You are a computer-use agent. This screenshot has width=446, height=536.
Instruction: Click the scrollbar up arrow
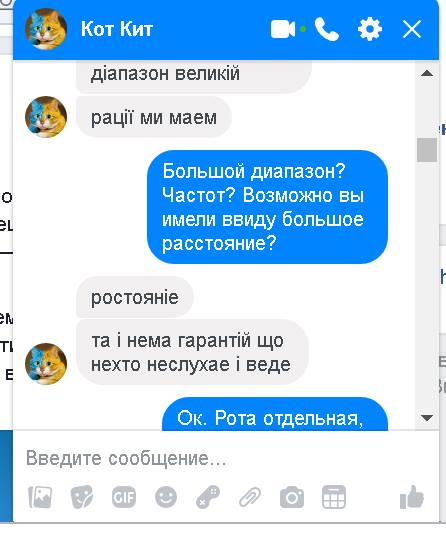427,73
